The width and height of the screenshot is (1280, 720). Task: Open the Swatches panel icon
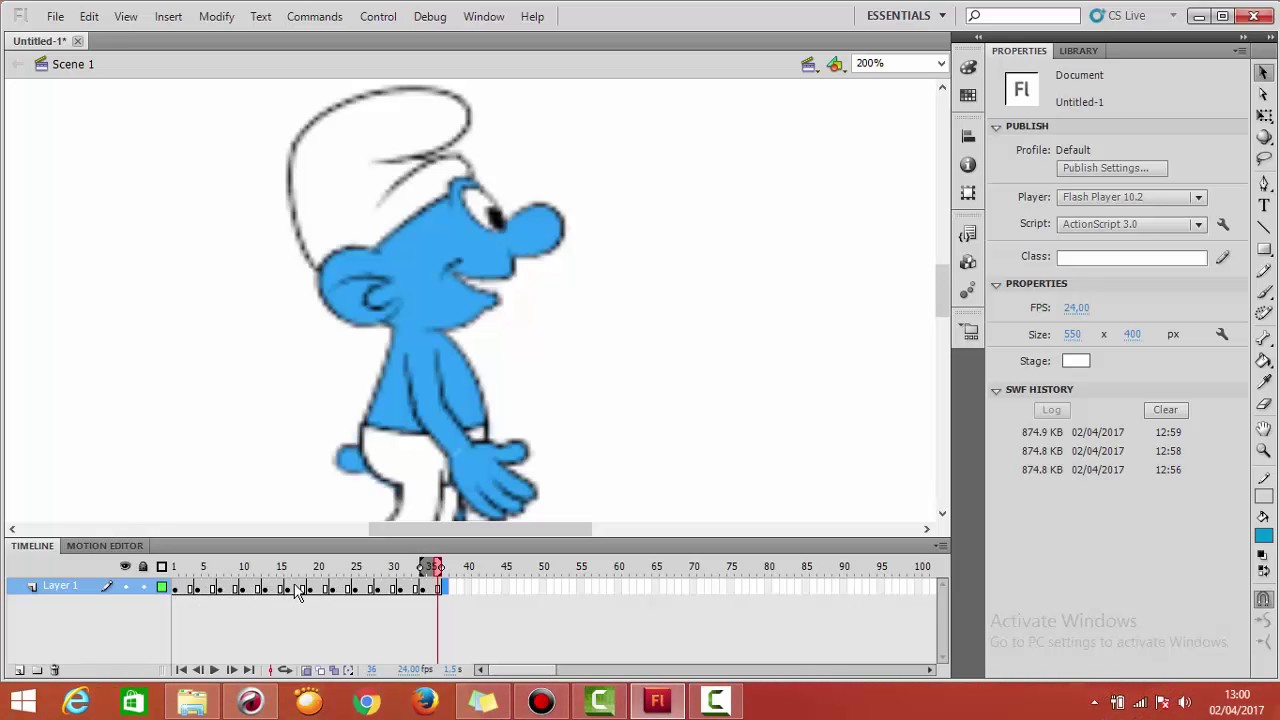pyautogui.click(x=968, y=95)
